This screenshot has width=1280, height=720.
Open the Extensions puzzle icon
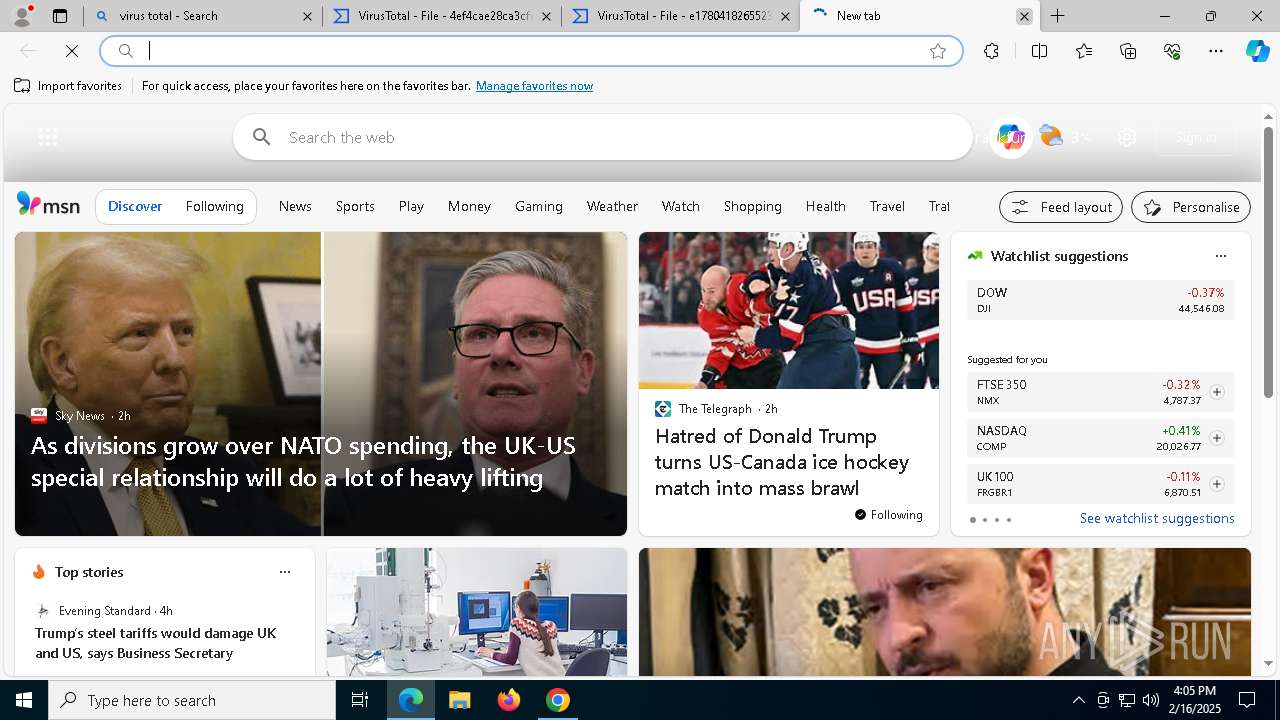(991, 51)
